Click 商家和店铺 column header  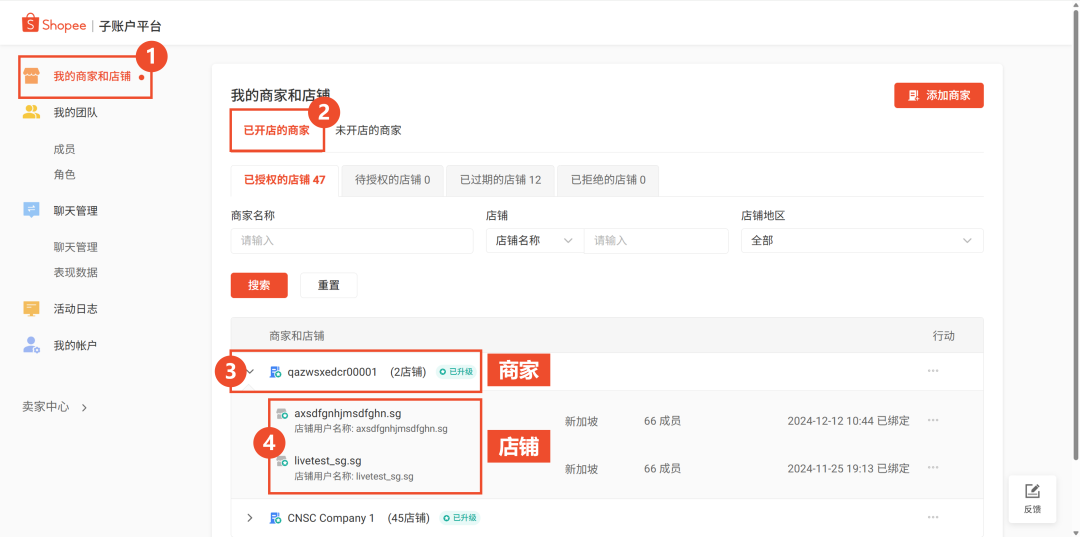297,336
